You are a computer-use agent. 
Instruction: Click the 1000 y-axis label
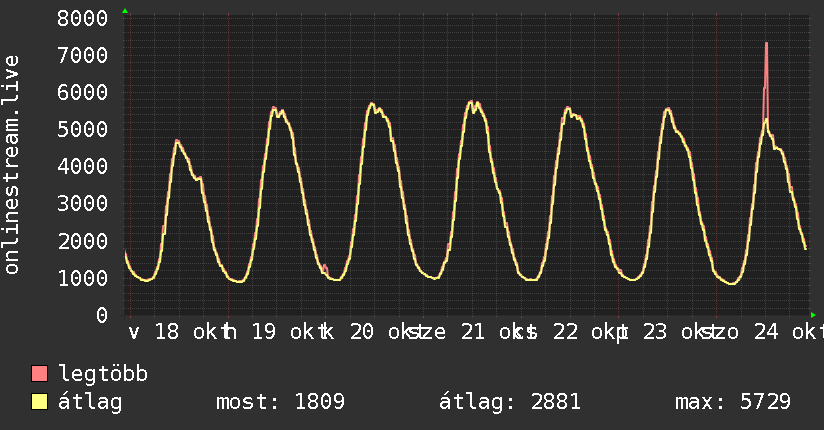click(x=83, y=278)
